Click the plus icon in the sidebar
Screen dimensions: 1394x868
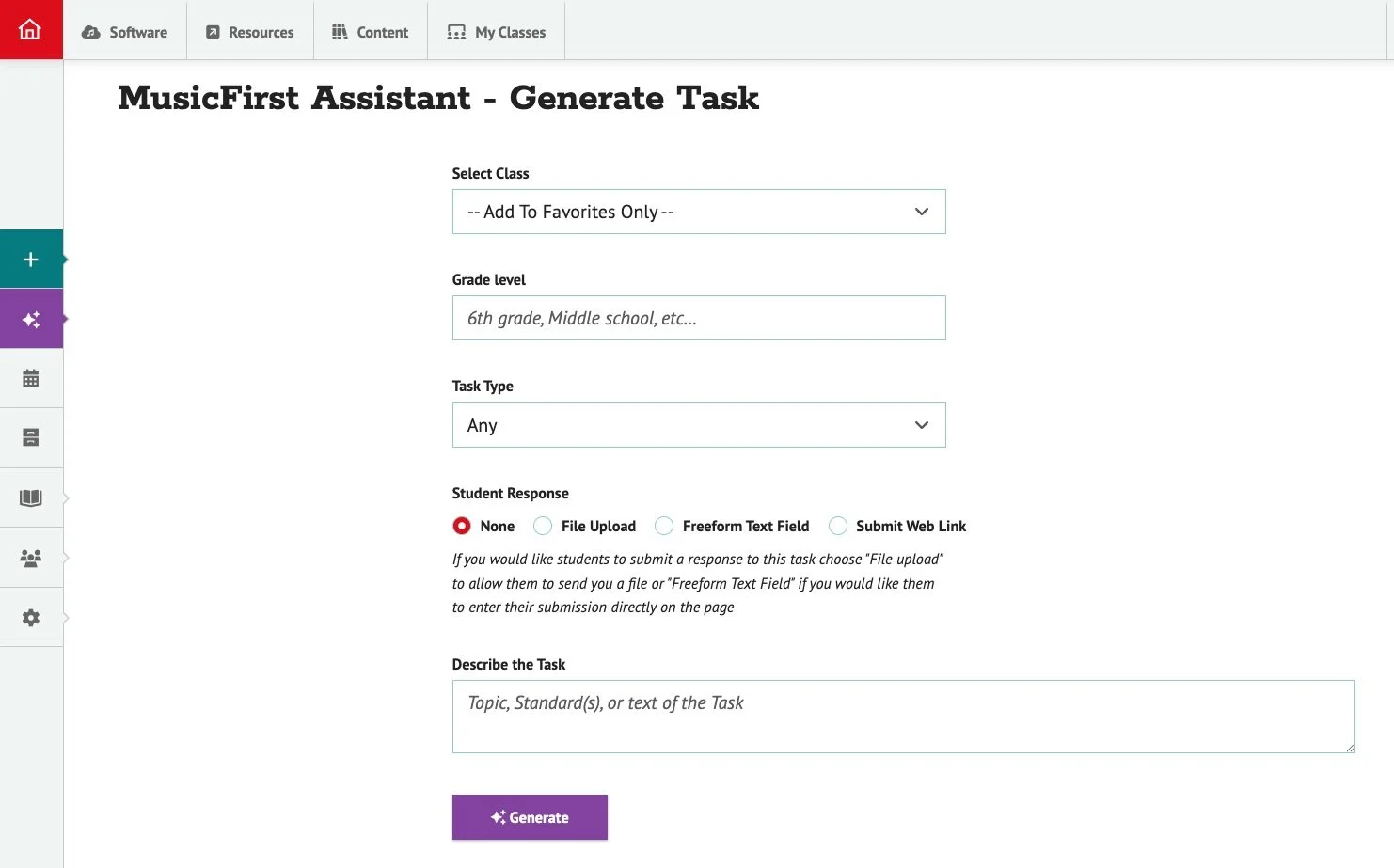click(x=31, y=260)
